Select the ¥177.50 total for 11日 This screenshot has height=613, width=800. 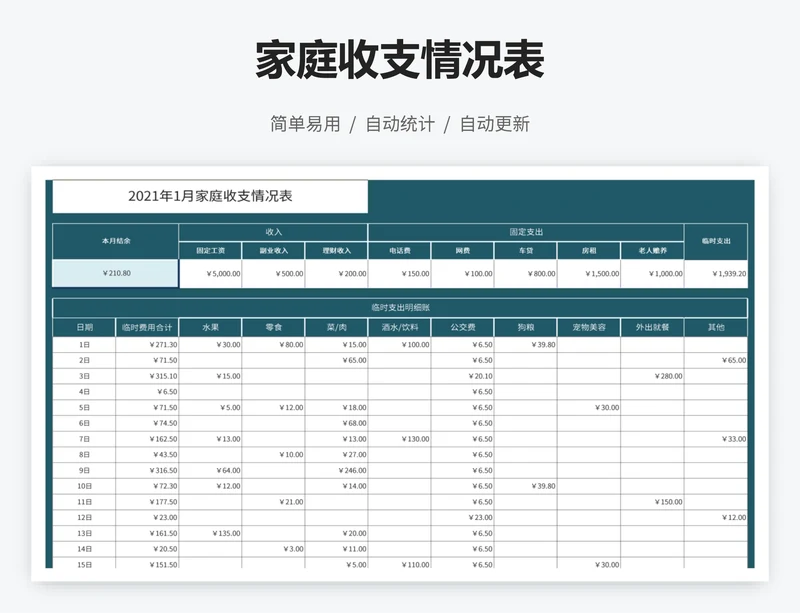coord(147,502)
